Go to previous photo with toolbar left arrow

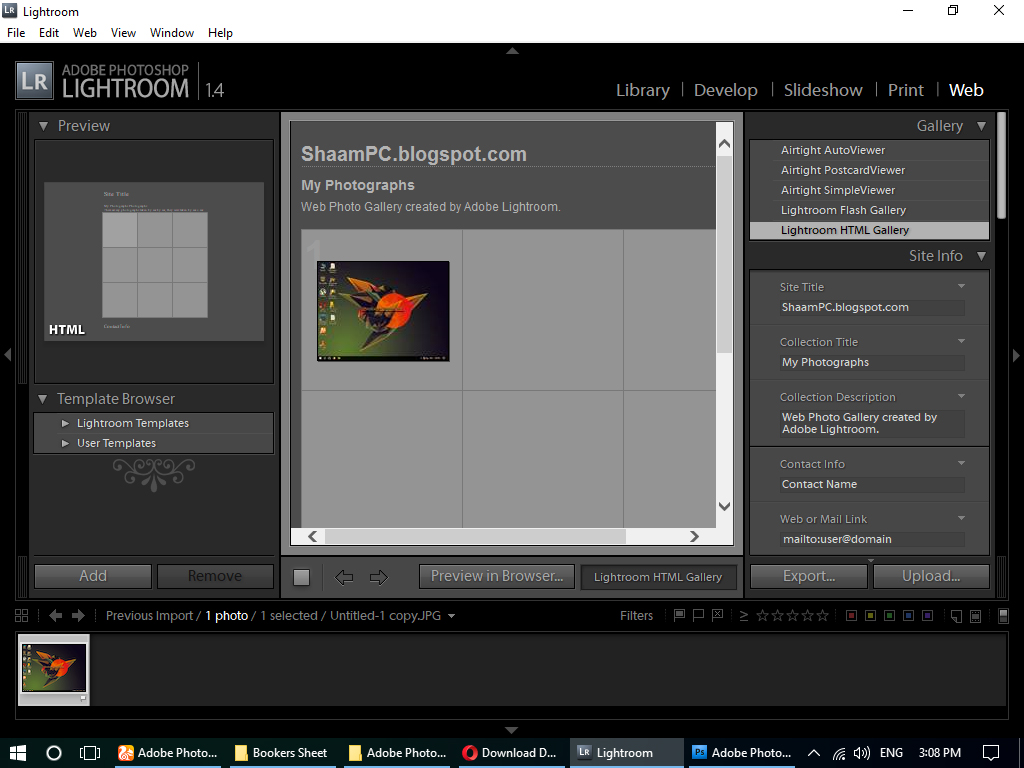(344, 577)
